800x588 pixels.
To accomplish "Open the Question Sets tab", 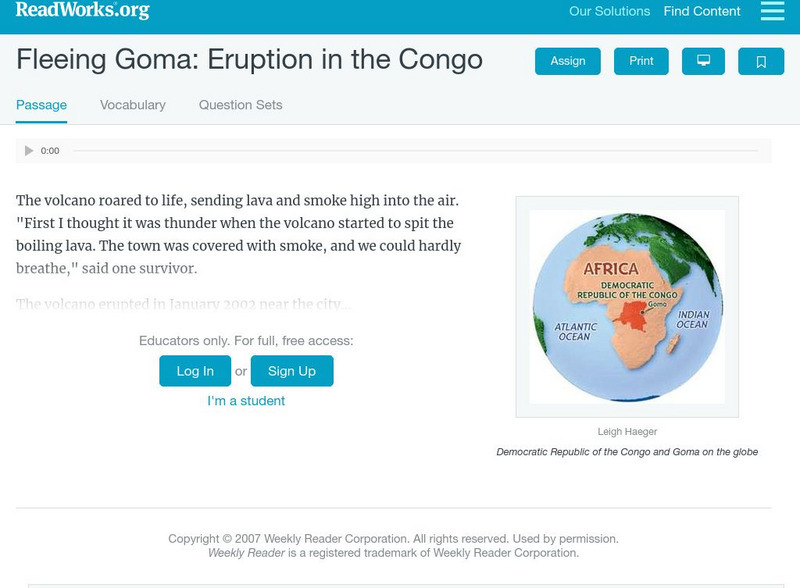I will coord(240,105).
